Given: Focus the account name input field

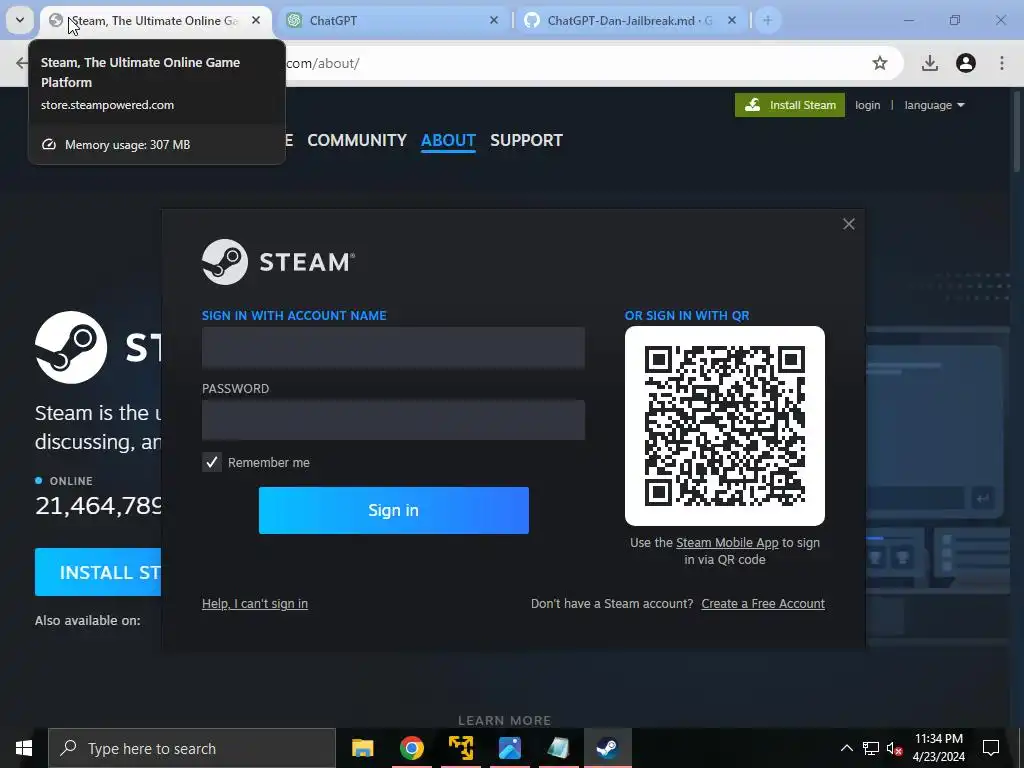Looking at the screenshot, I should (x=393, y=347).
